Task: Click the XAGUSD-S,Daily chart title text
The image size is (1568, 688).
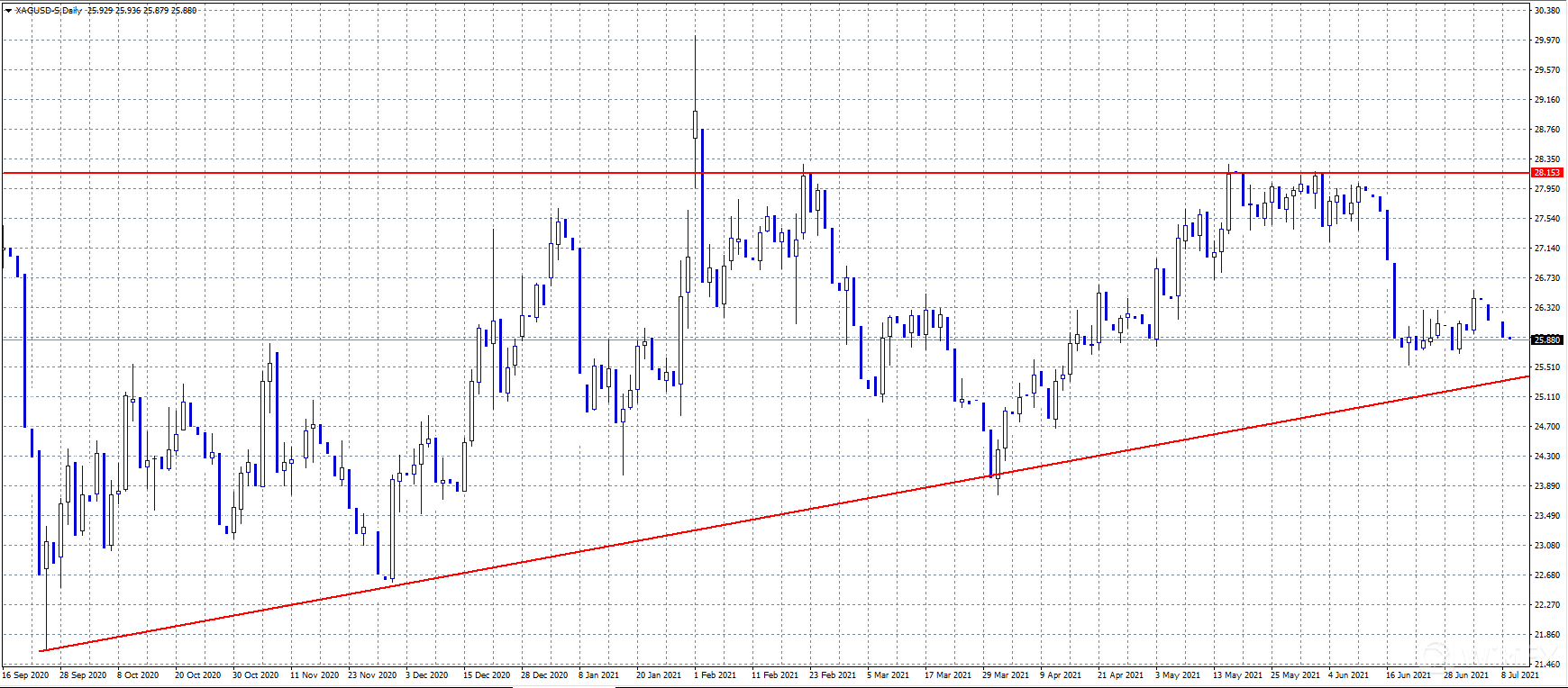Action: pyautogui.click(x=49, y=11)
